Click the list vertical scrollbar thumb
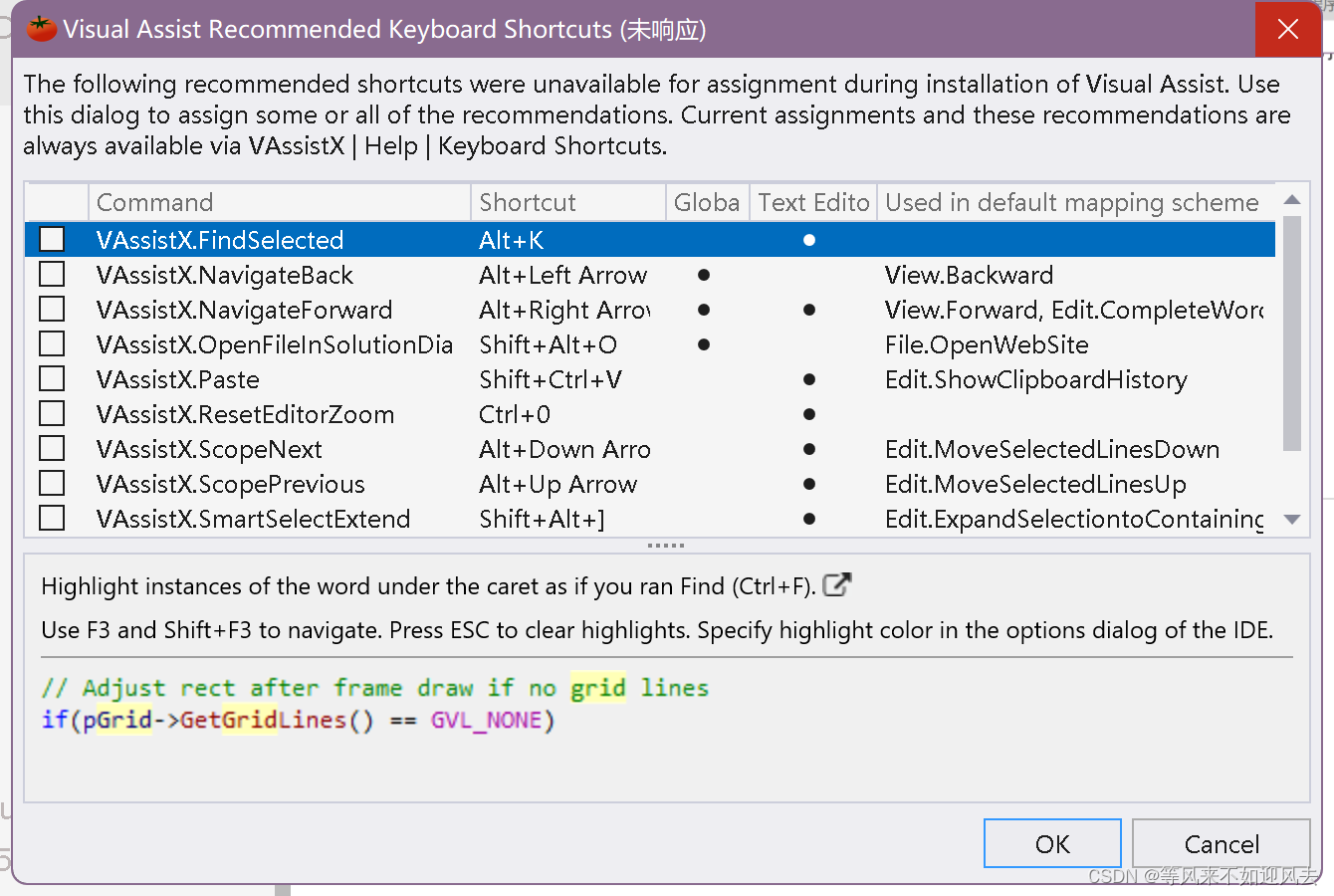 point(1292,334)
